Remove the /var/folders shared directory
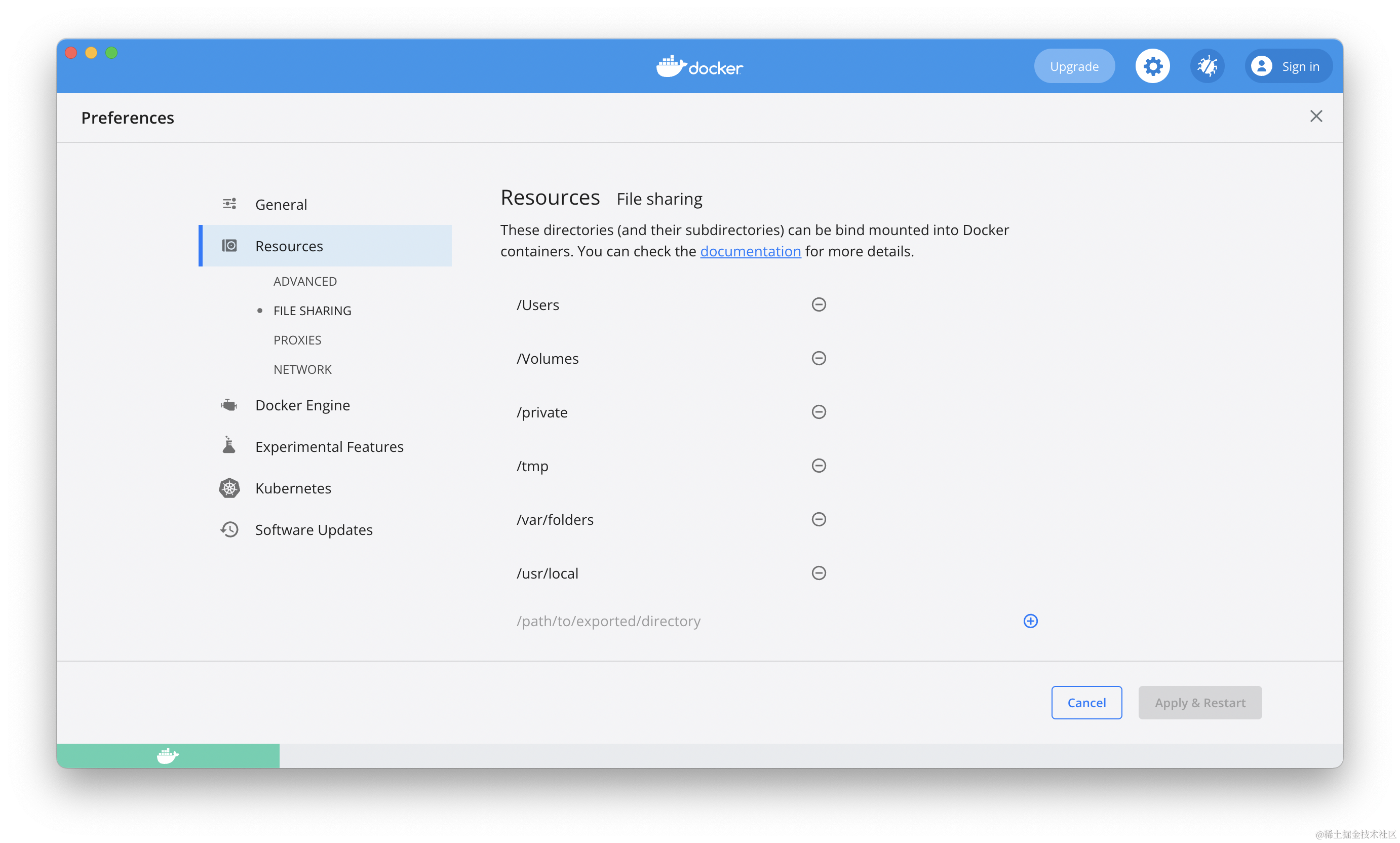This screenshot has width=1400, height=843. click(x=819, y=519)
